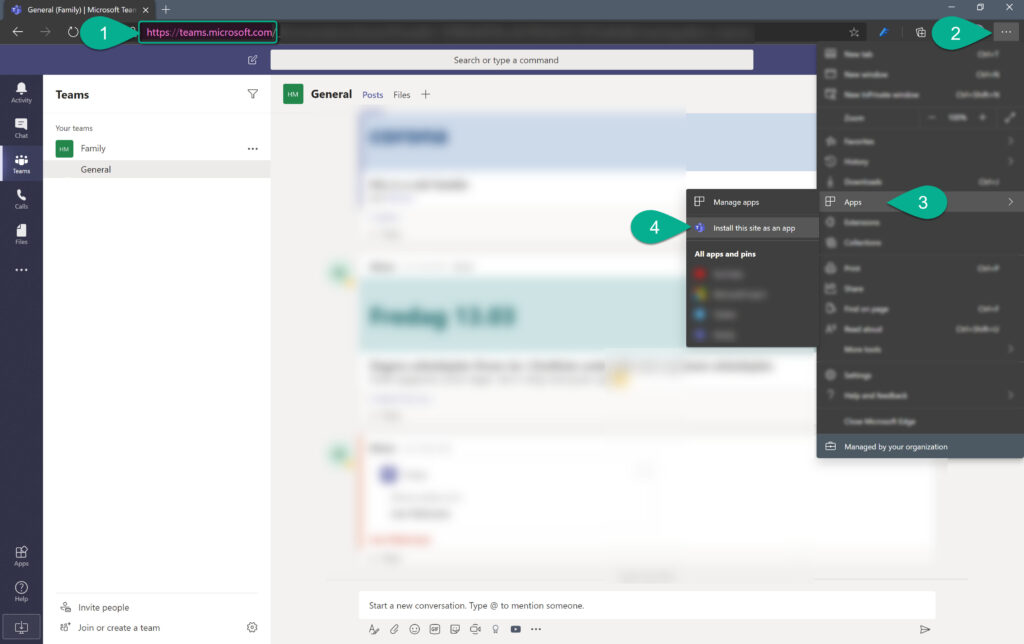Click the All apps and pins heading
Screen dimensions: 1024x644
click(725, 254)
